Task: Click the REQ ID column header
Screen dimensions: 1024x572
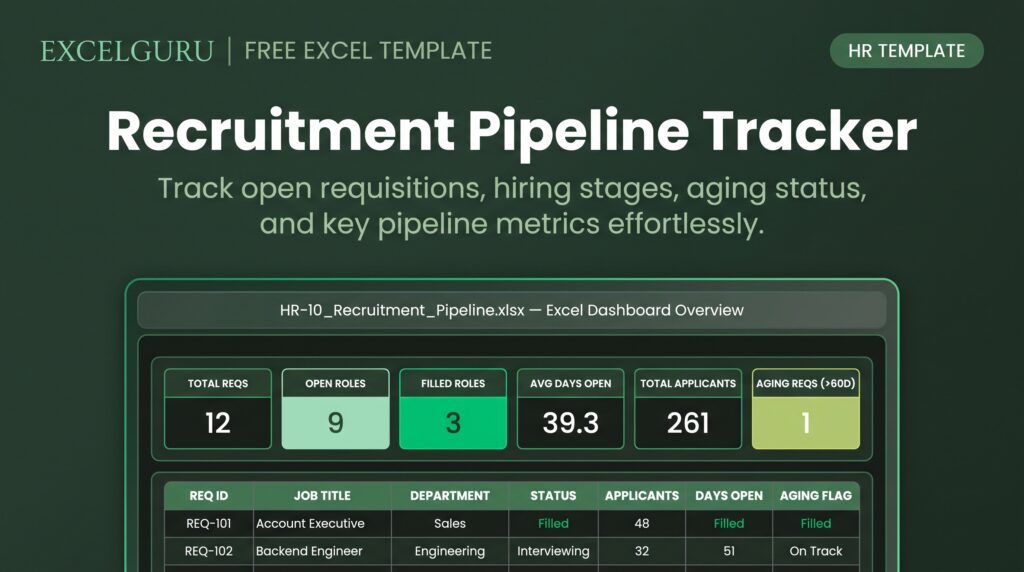Action: 209,496
